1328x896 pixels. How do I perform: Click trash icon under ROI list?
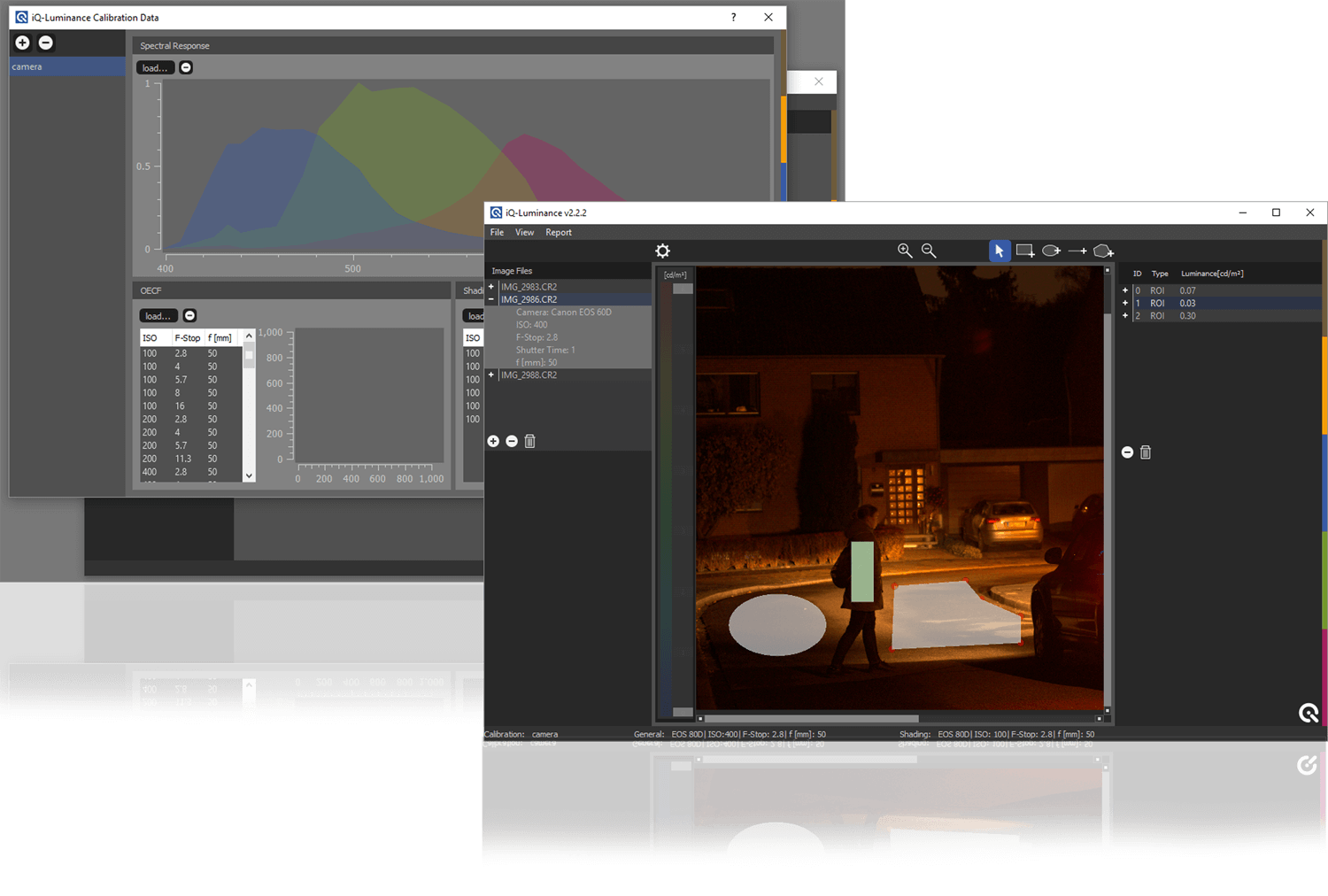[x=1146, y=452]
